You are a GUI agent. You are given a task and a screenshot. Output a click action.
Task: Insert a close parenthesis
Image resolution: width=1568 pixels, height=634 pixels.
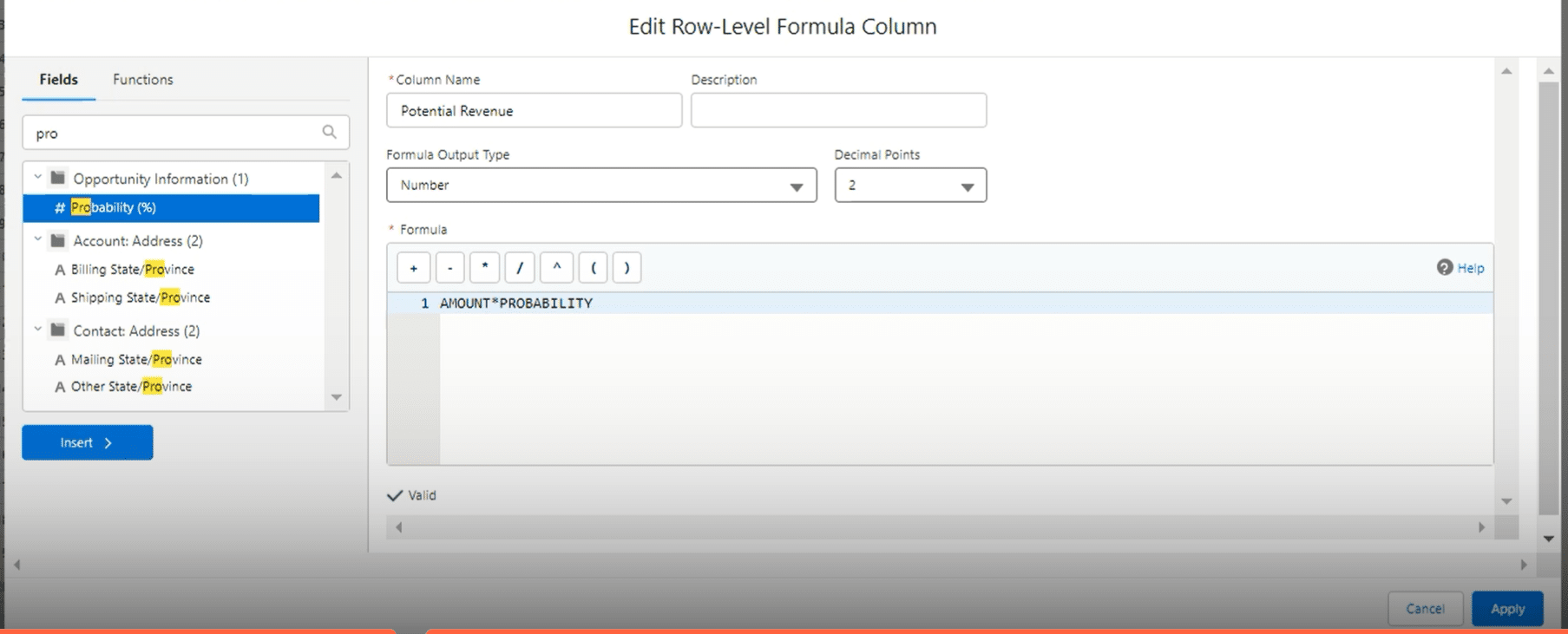627,268
